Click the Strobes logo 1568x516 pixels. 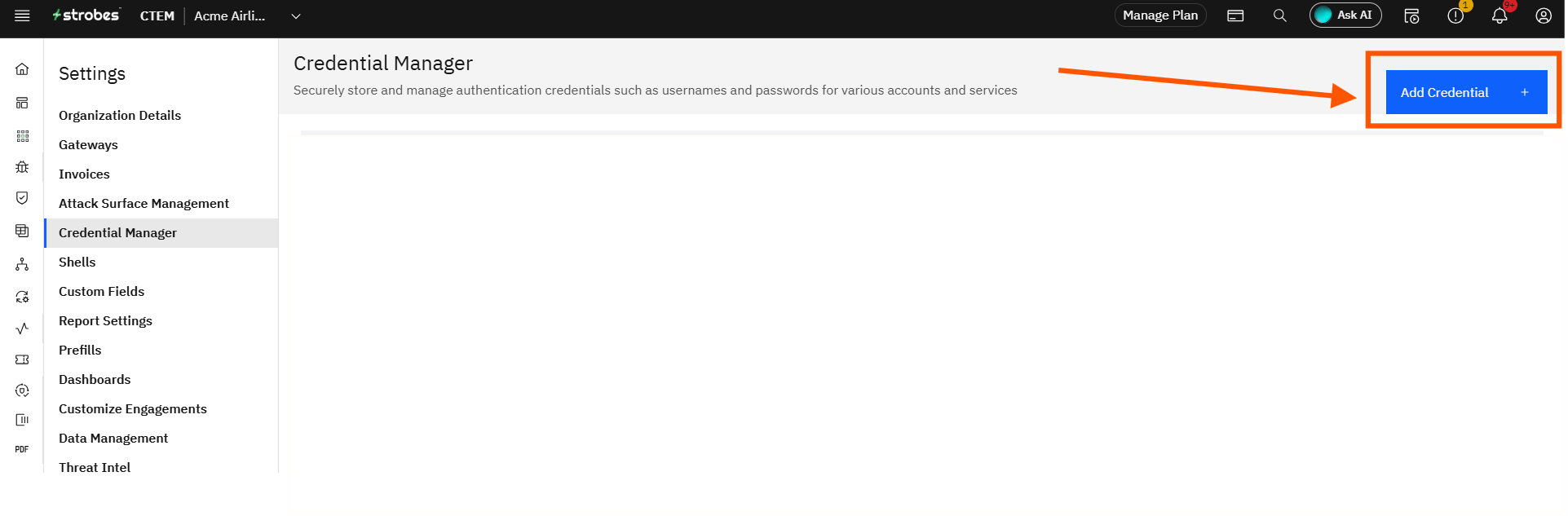click(86, 15)
